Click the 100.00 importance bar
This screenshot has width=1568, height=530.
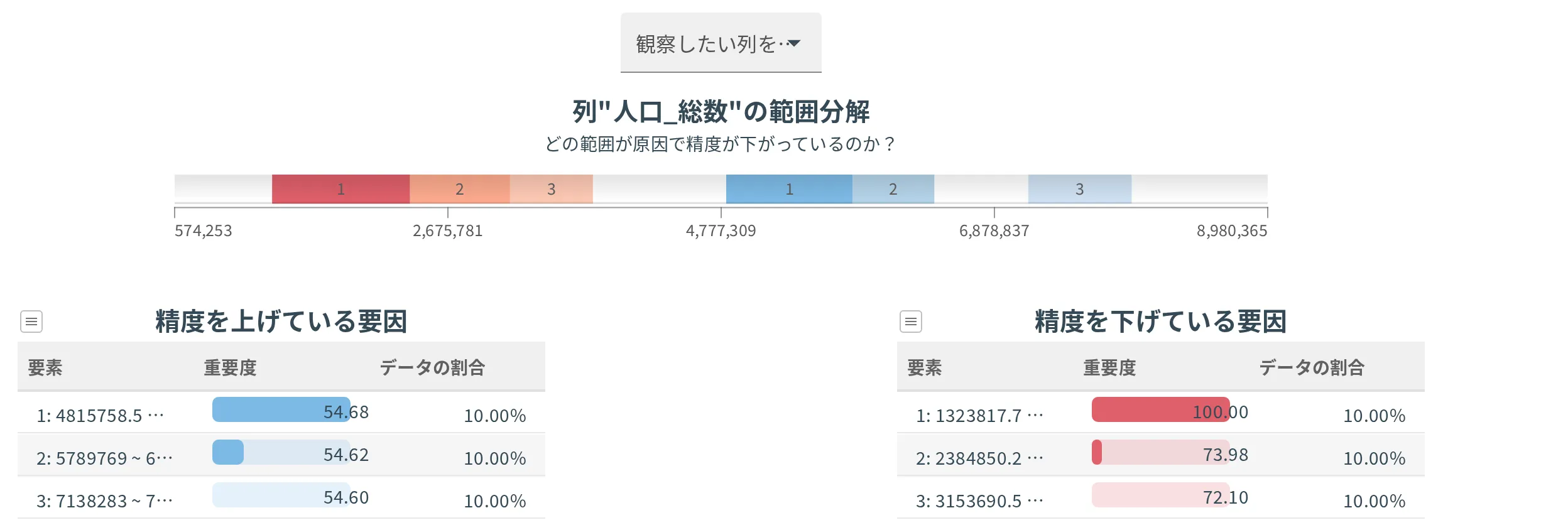coord(1161,409)
